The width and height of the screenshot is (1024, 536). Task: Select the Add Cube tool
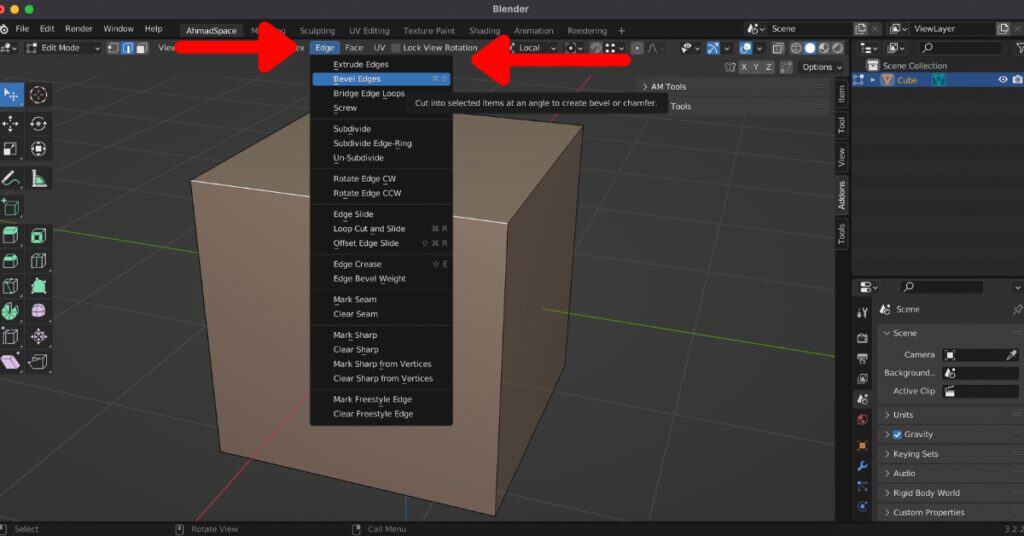coord(11,207)
